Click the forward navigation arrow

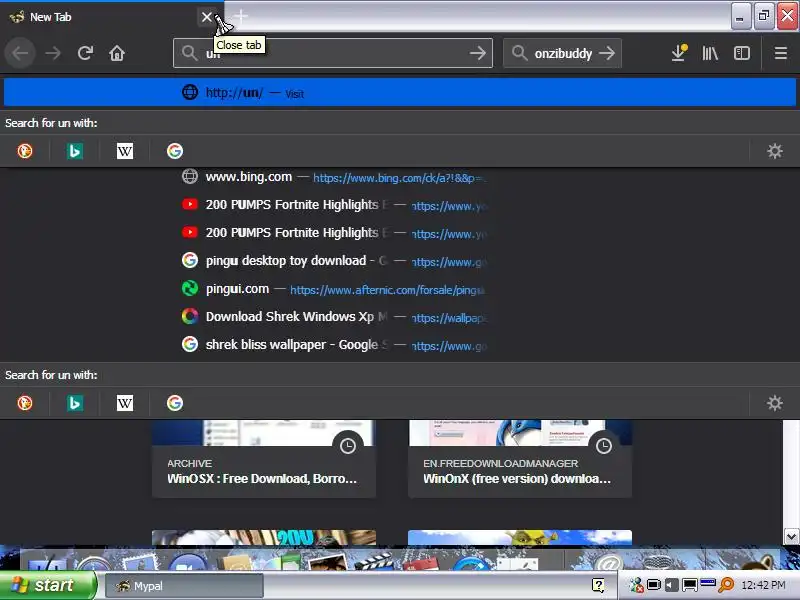pyautogui.click(x=53, y=53)
